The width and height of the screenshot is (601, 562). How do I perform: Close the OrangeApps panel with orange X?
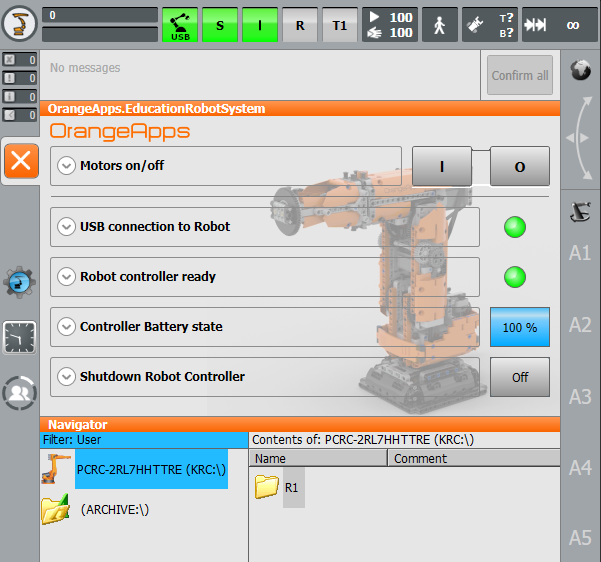(x=21, y=161)
